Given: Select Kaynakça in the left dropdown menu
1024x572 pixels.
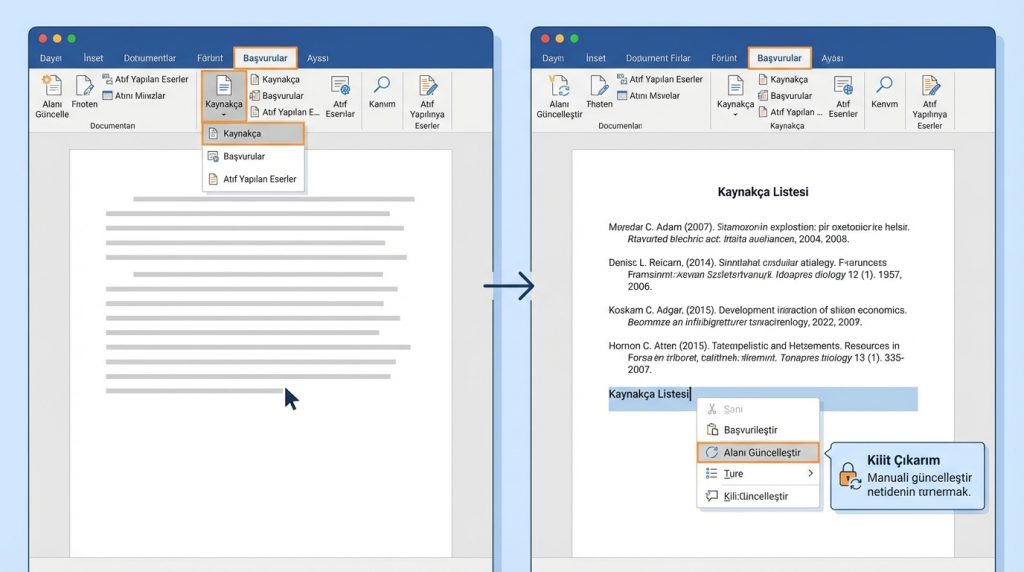Looking at the screenshot, I should 253,133.
